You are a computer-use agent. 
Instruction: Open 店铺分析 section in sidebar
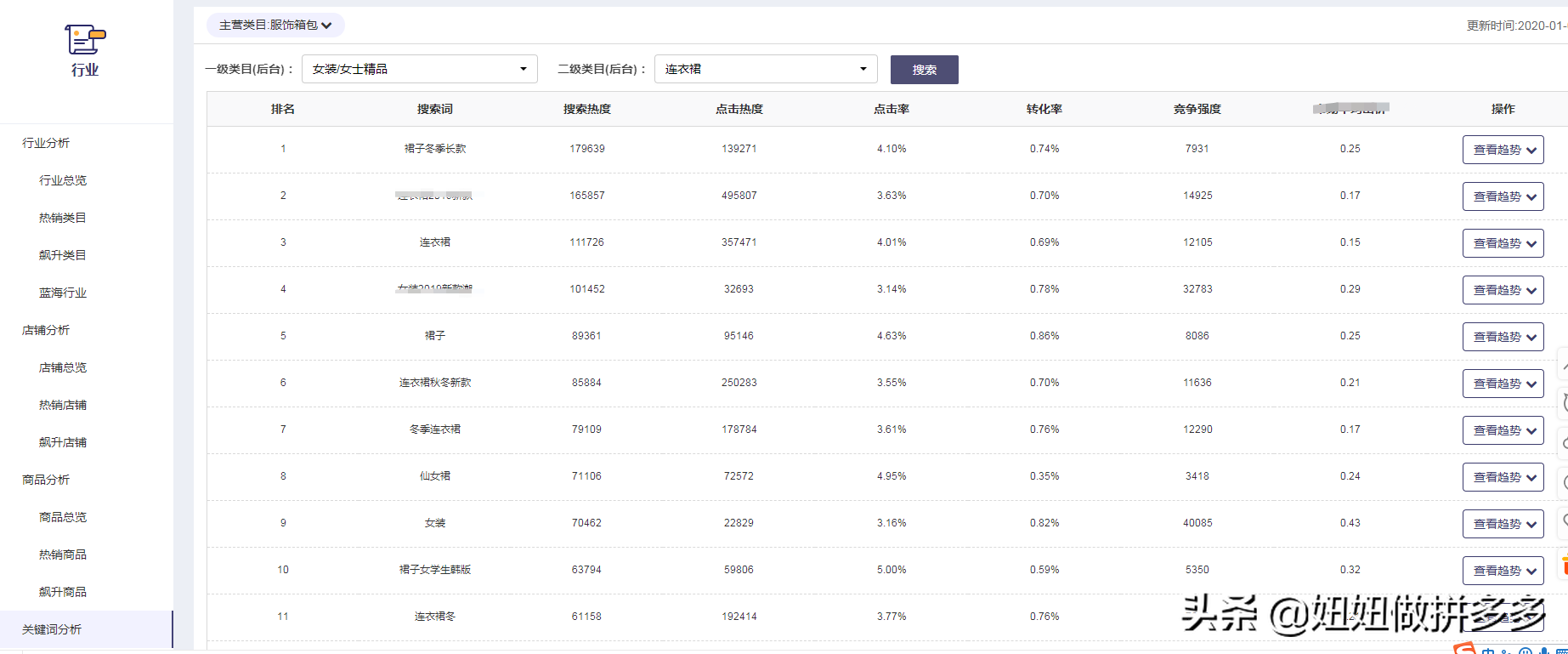46,330
